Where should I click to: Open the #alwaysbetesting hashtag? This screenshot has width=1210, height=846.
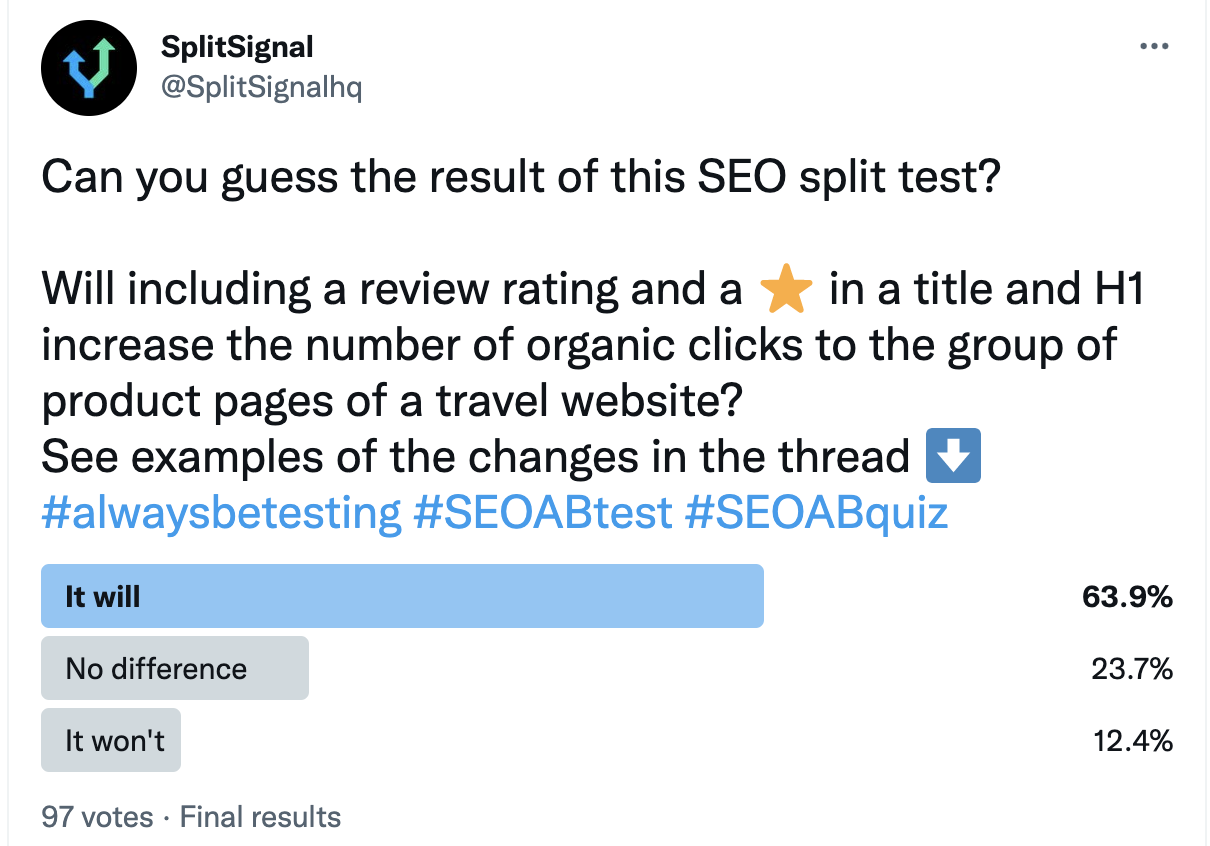(221, 513)
